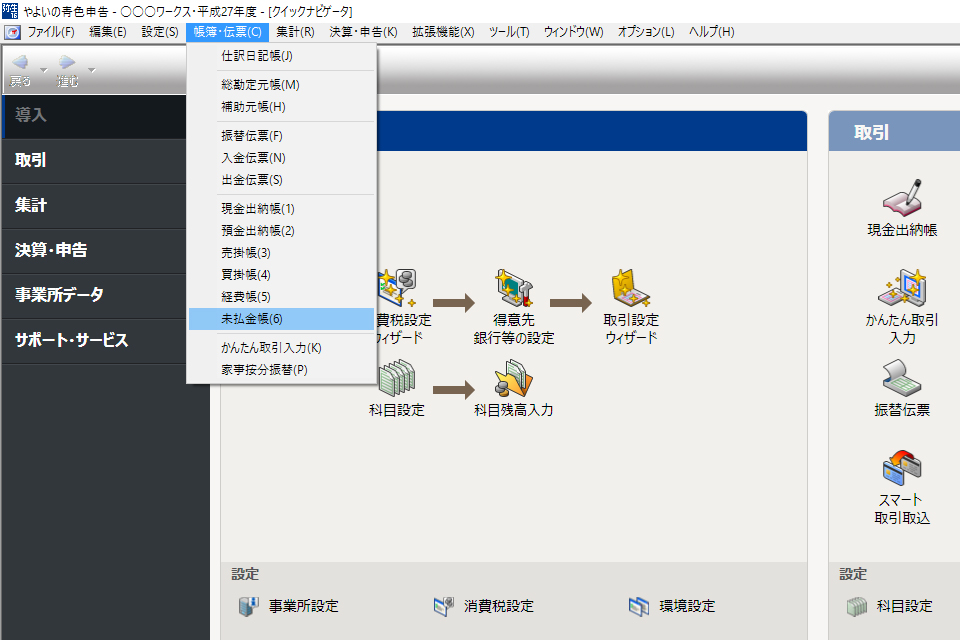Open the かんたん取引入力 icon
Screen dimensions: 960x640
pos(902,288)
